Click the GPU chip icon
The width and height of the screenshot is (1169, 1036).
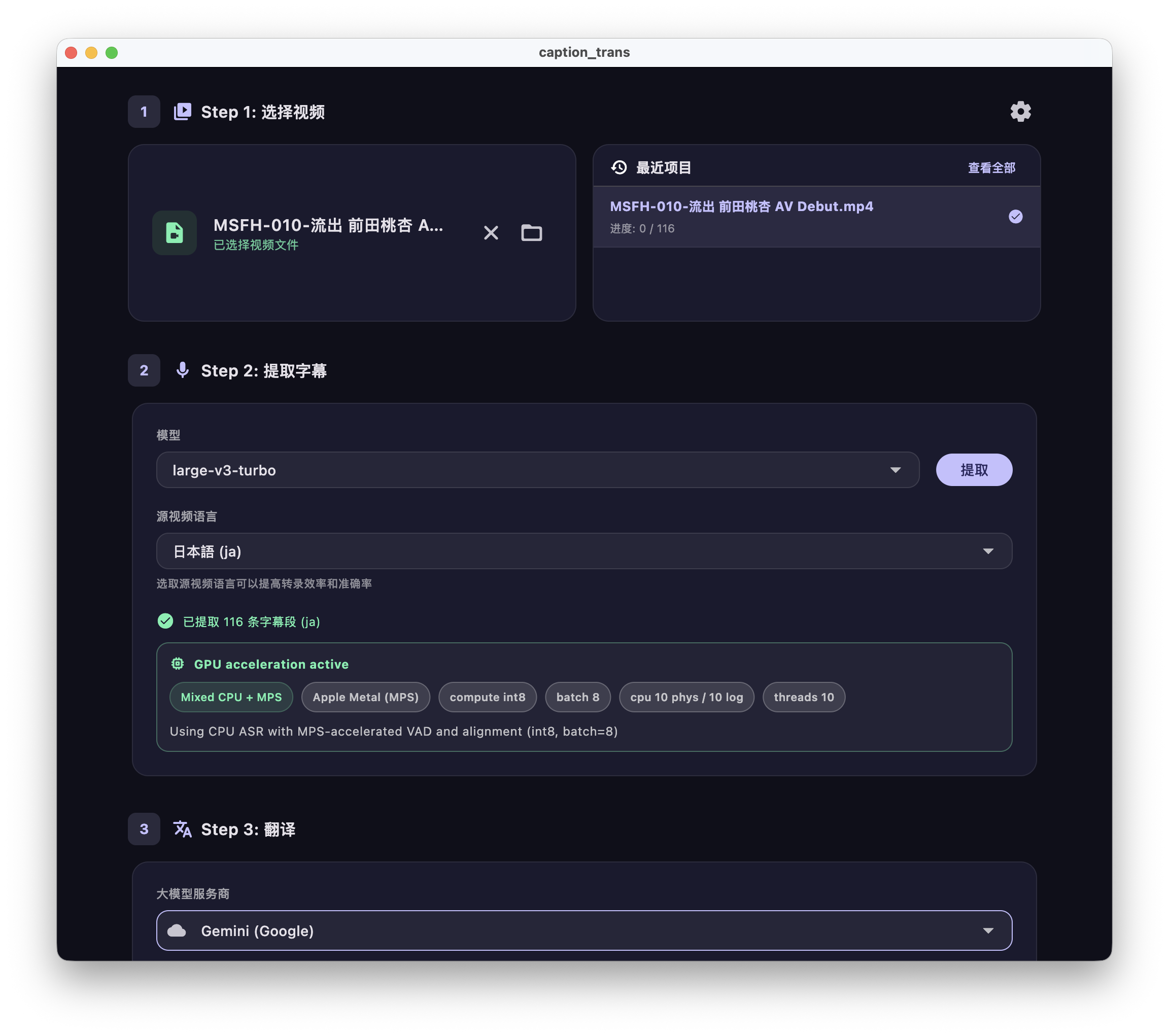tap(178, 663)
